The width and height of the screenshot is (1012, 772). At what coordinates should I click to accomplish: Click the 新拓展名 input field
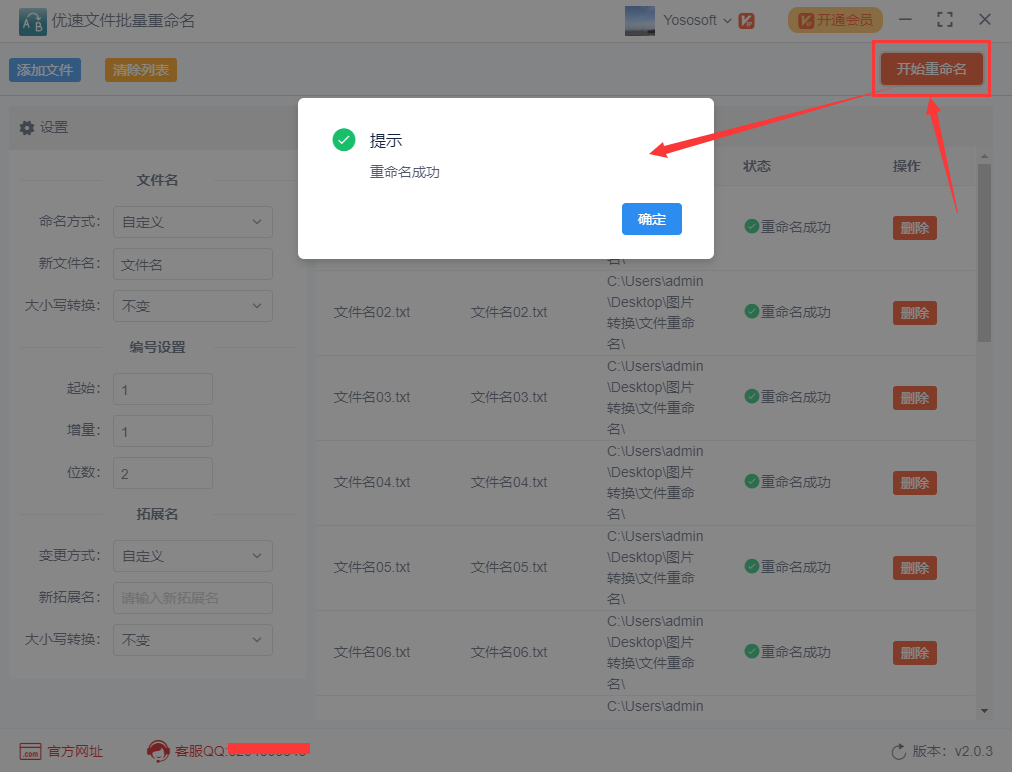tap(192, 598)
